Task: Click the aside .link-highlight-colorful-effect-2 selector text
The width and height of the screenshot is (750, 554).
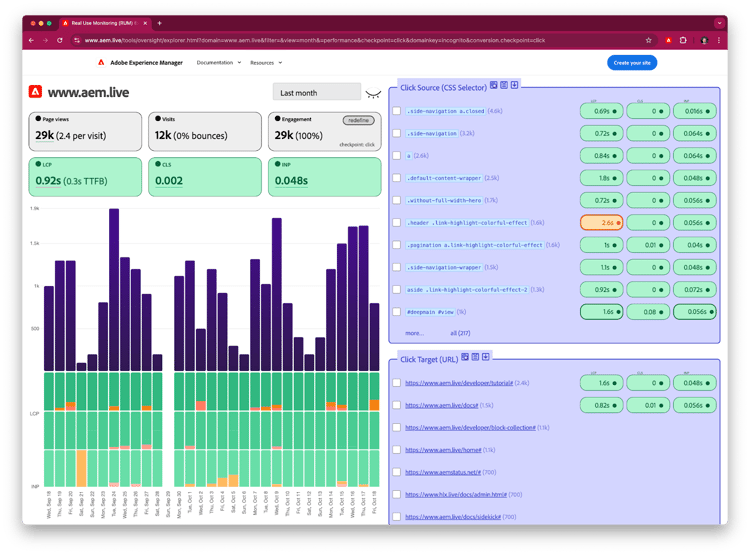Action: click(468, 290)
